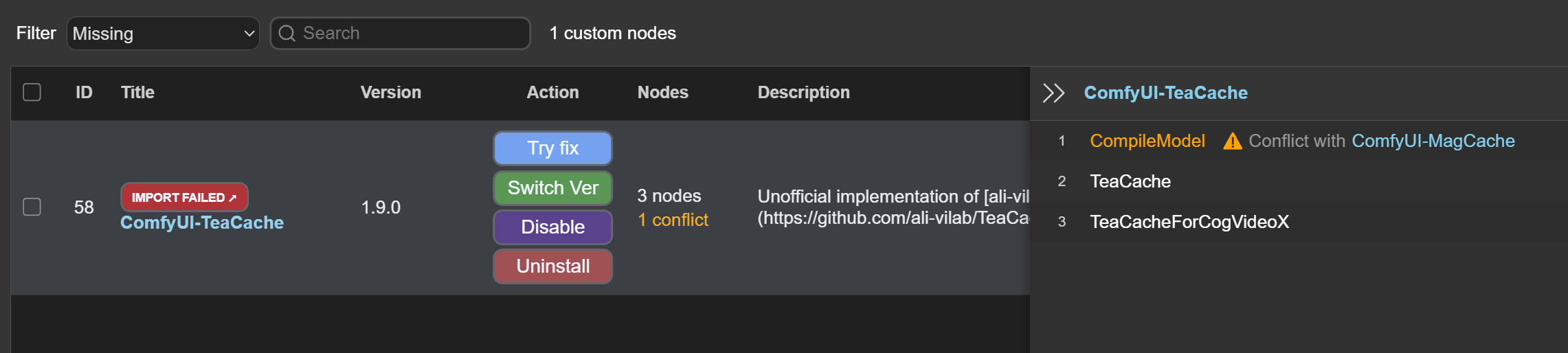
Task: Click the orange conflict warning triangle icon
Action: (x=1232, y=141)
